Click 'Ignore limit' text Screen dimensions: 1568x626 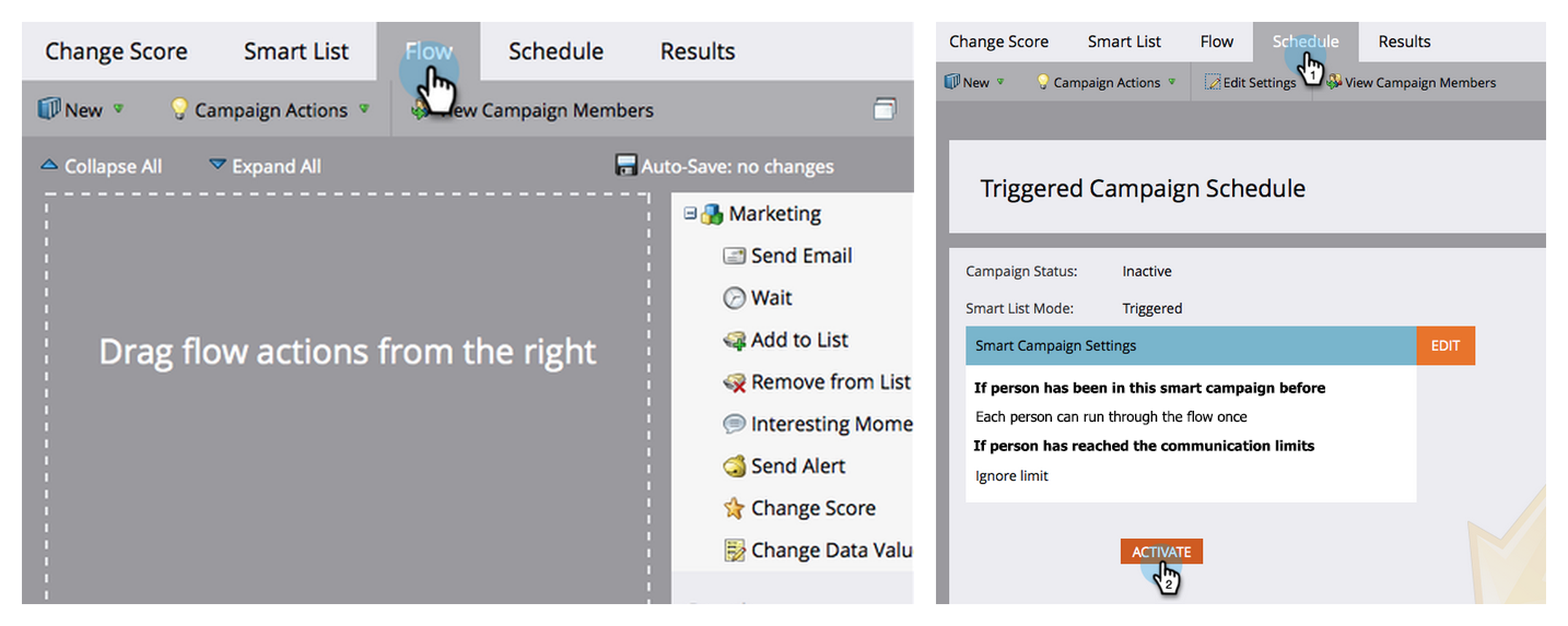pos(1011,476)
